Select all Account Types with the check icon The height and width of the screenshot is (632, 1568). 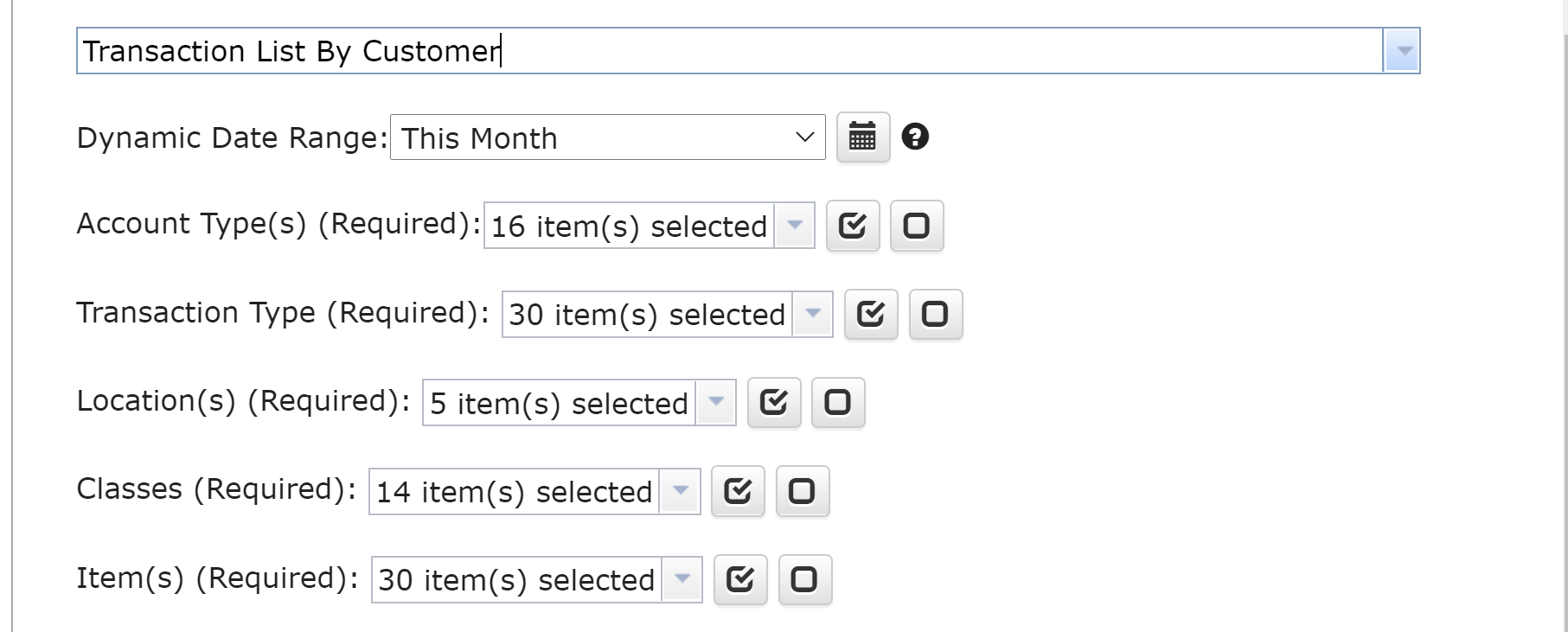coord(853,226)
